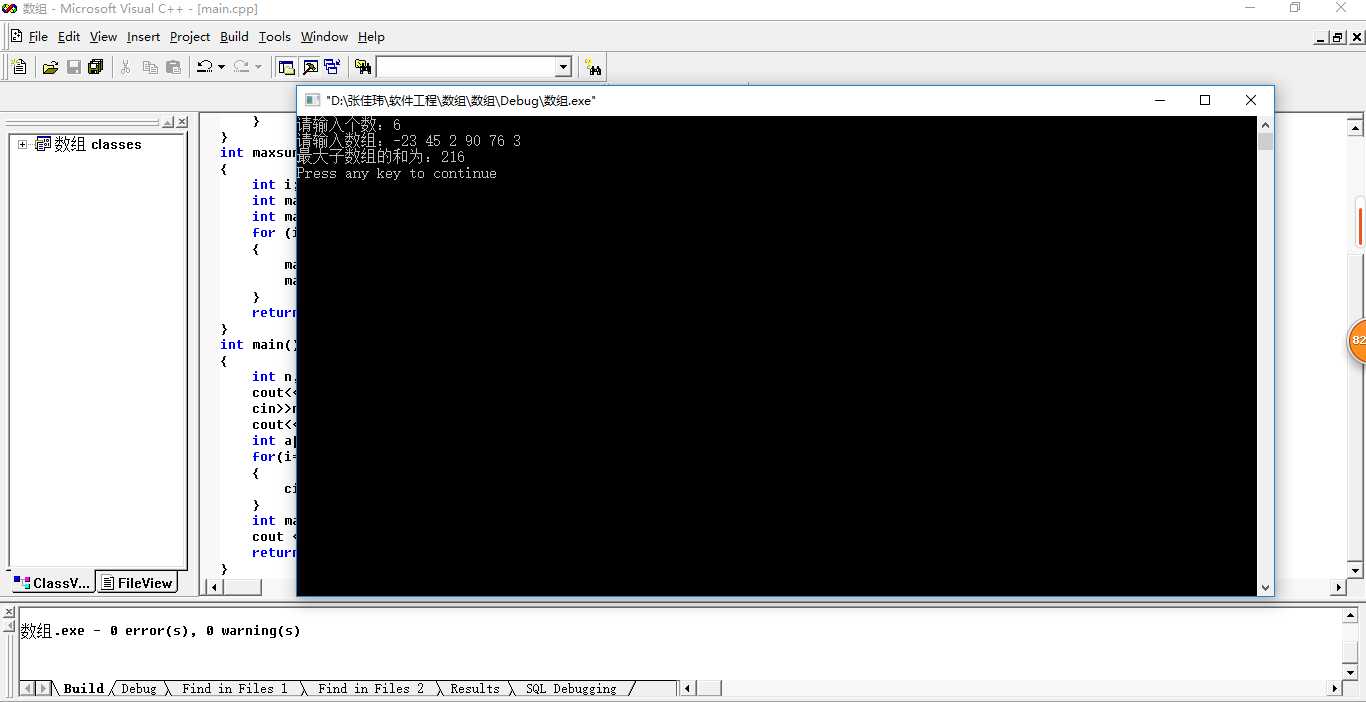The width and height of the screenshot is (1366, 702).
Task: Click the console window scrollbar thumb
Action: coord(1265,141)
